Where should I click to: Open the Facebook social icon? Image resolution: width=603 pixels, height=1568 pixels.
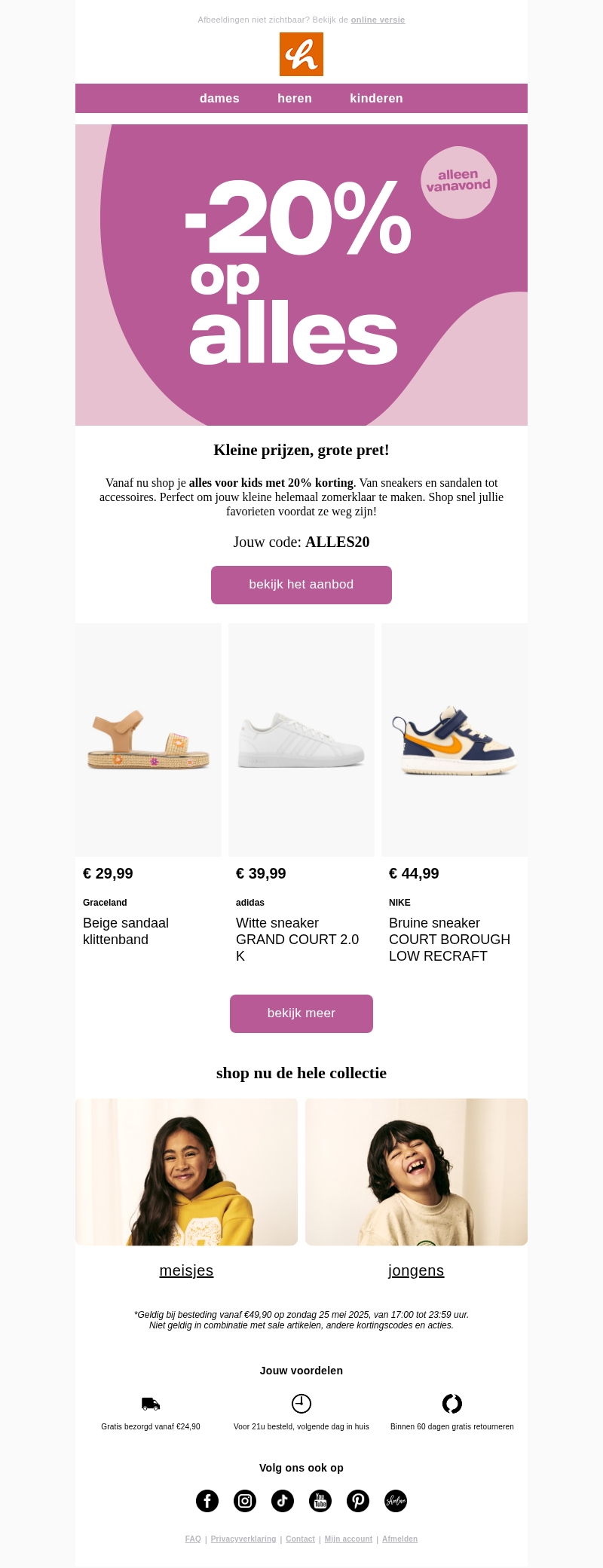tap(207, 1500)
